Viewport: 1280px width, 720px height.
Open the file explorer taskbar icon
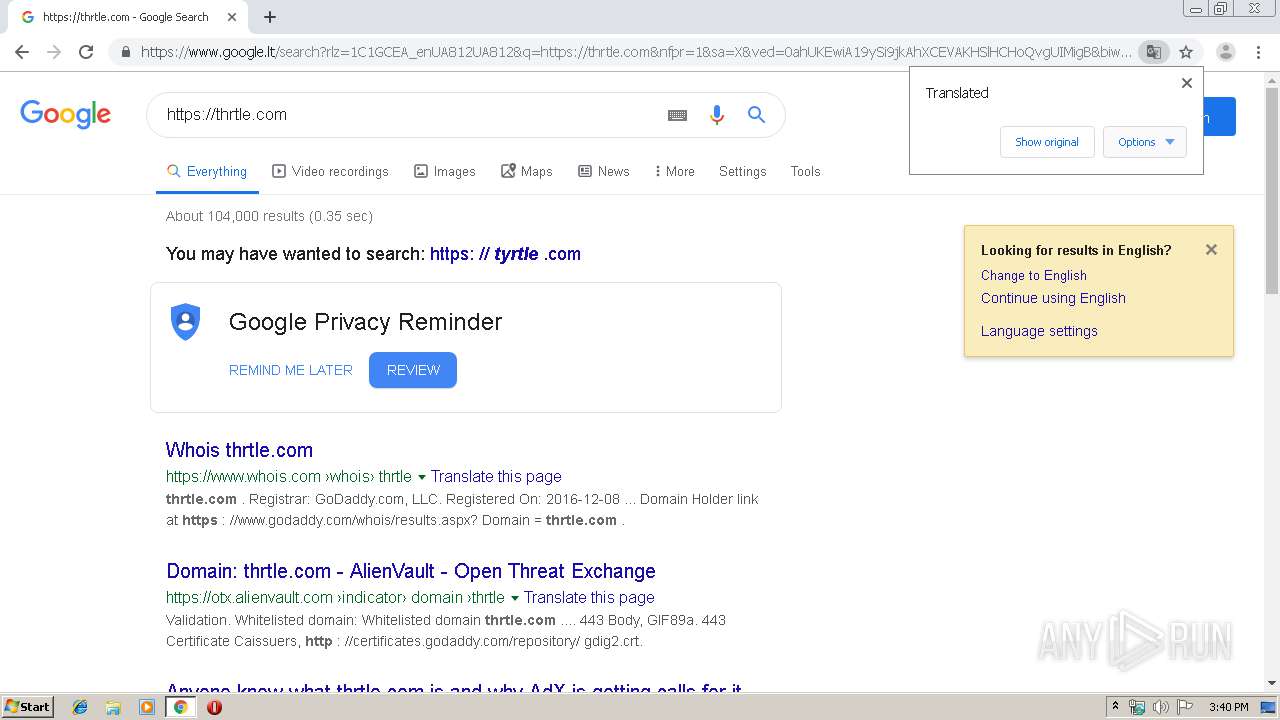[113, 707]
